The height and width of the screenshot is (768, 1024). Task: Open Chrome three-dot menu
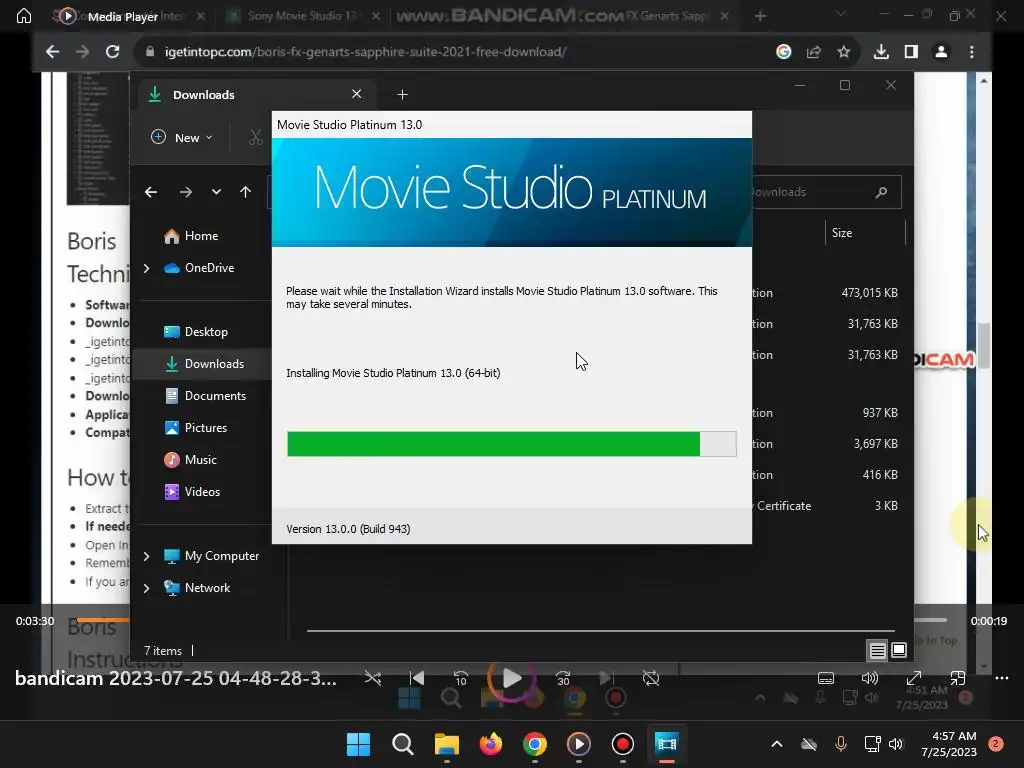point(972,52)
